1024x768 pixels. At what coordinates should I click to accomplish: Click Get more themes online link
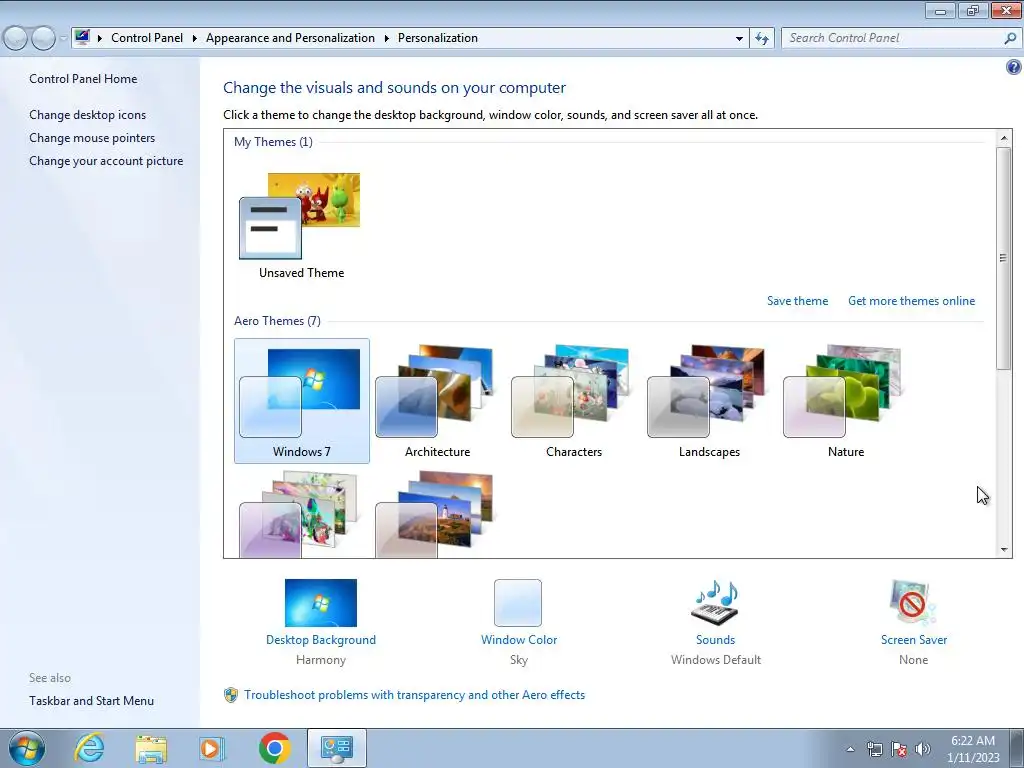912,301
